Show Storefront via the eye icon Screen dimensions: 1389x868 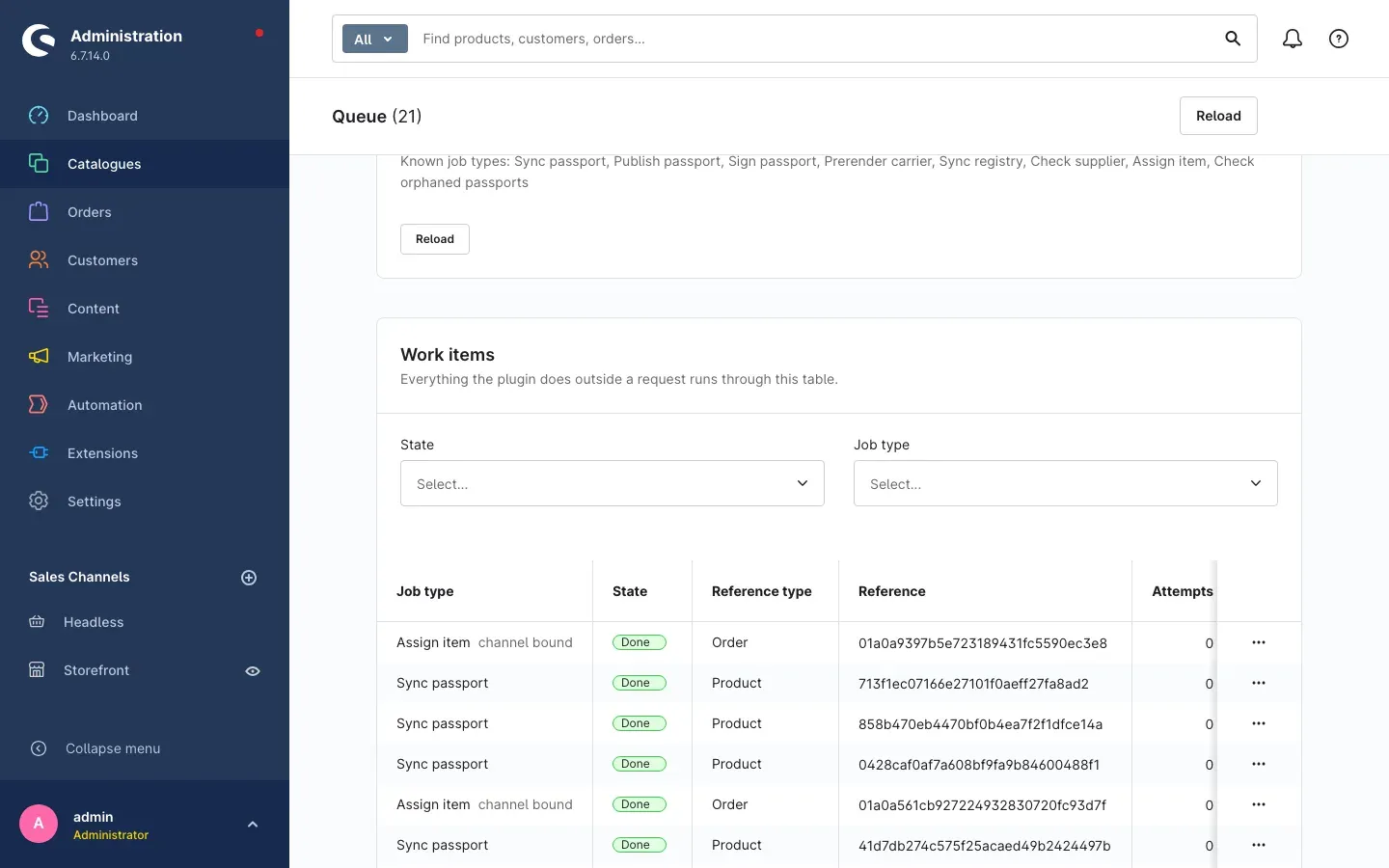click(253, 671)
